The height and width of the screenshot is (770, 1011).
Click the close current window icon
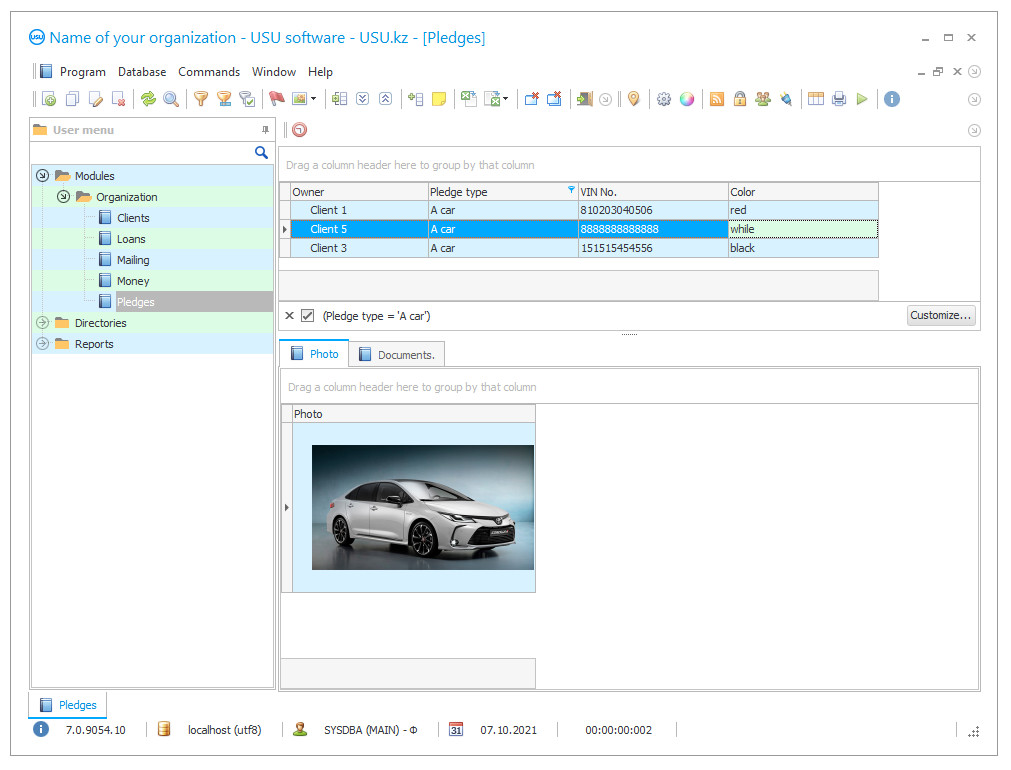(532, 99)
